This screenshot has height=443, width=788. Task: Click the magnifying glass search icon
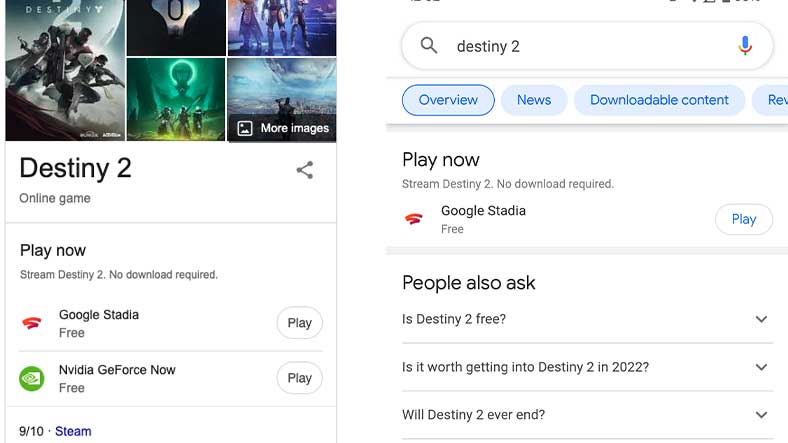(x=429, y=46)
